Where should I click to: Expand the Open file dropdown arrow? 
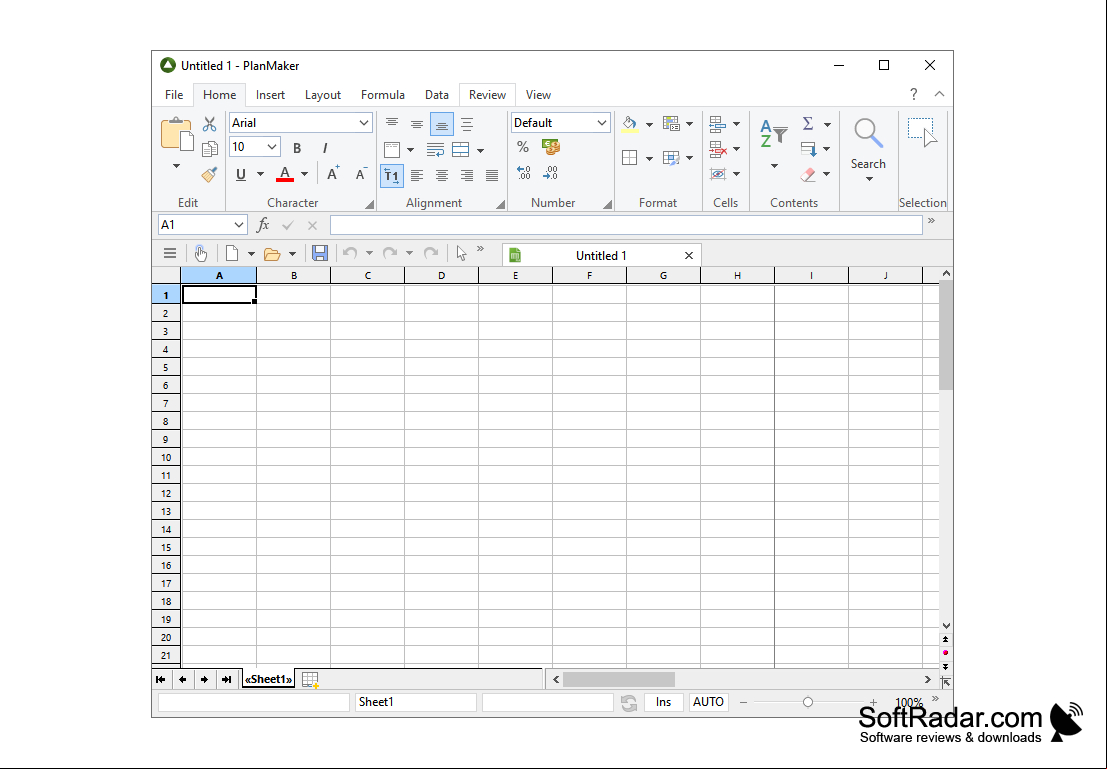click(x=292, y=254)
